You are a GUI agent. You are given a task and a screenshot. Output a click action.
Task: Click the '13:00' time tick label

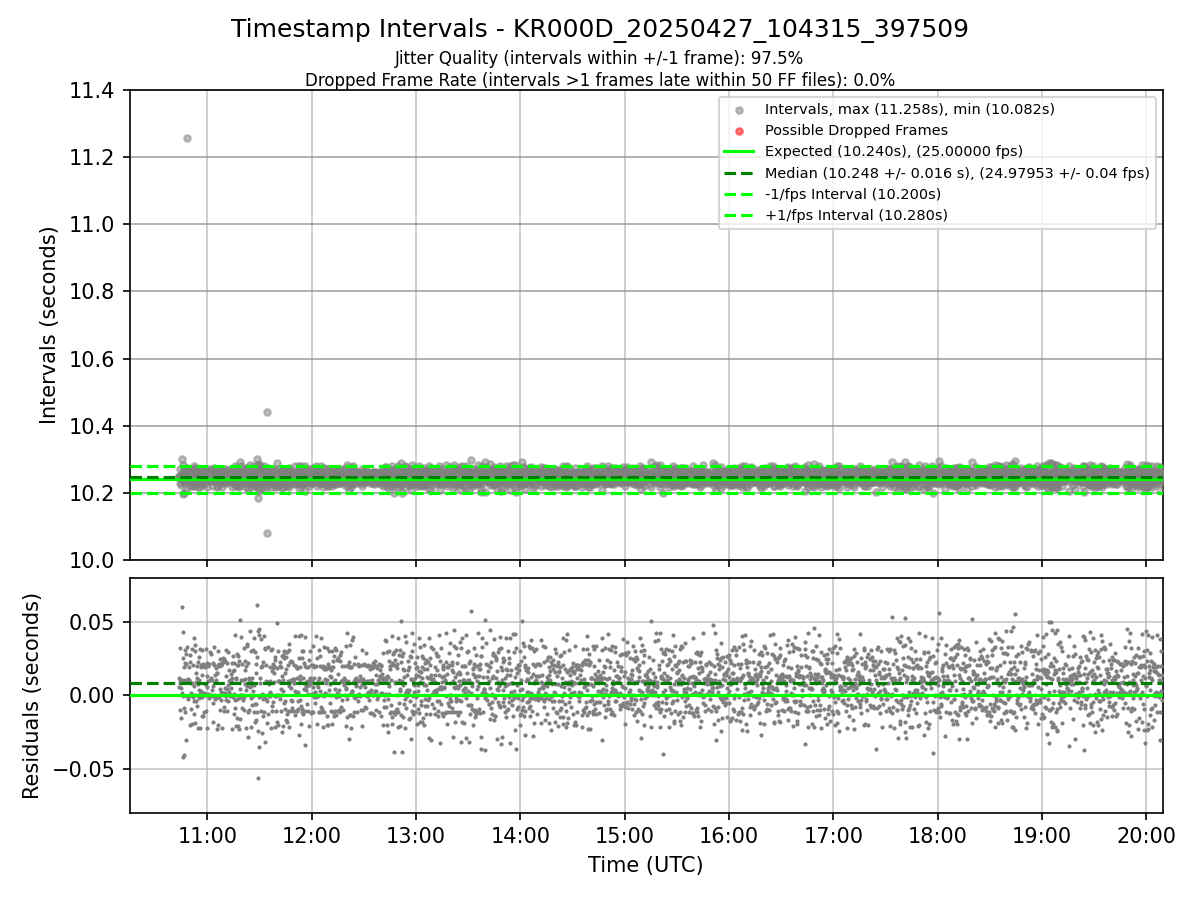416,835
